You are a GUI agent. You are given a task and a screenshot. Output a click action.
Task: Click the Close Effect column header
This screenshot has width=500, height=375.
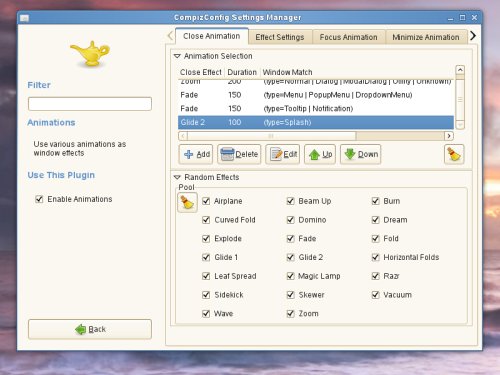pyautogui.click(x=201, y=72)
